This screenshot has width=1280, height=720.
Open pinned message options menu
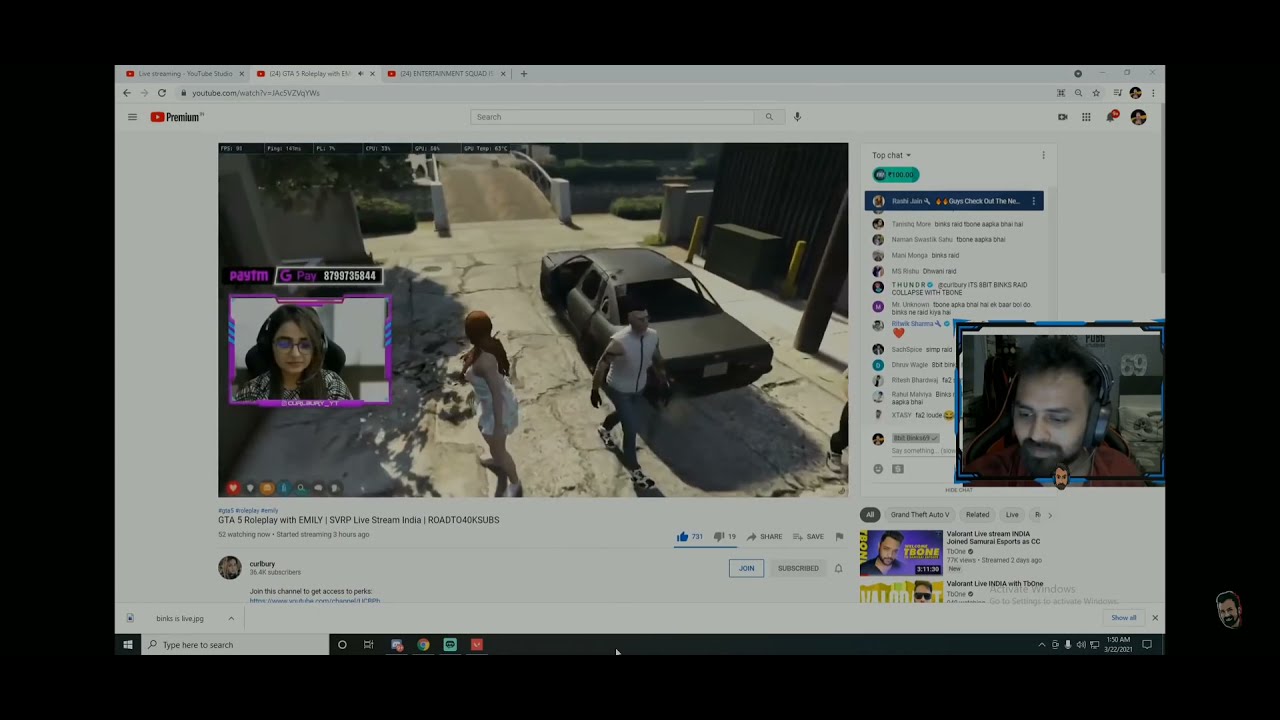tap(1034, 201)
